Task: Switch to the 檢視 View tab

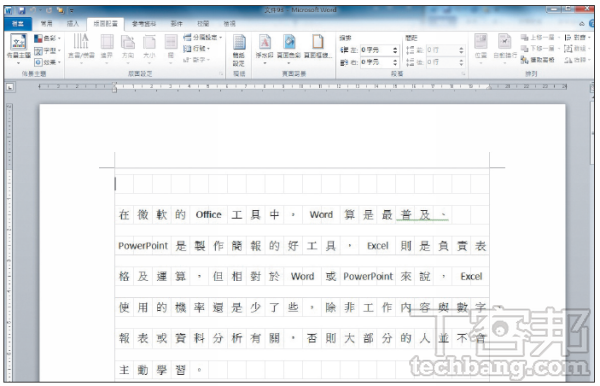Action: (230, 24)
